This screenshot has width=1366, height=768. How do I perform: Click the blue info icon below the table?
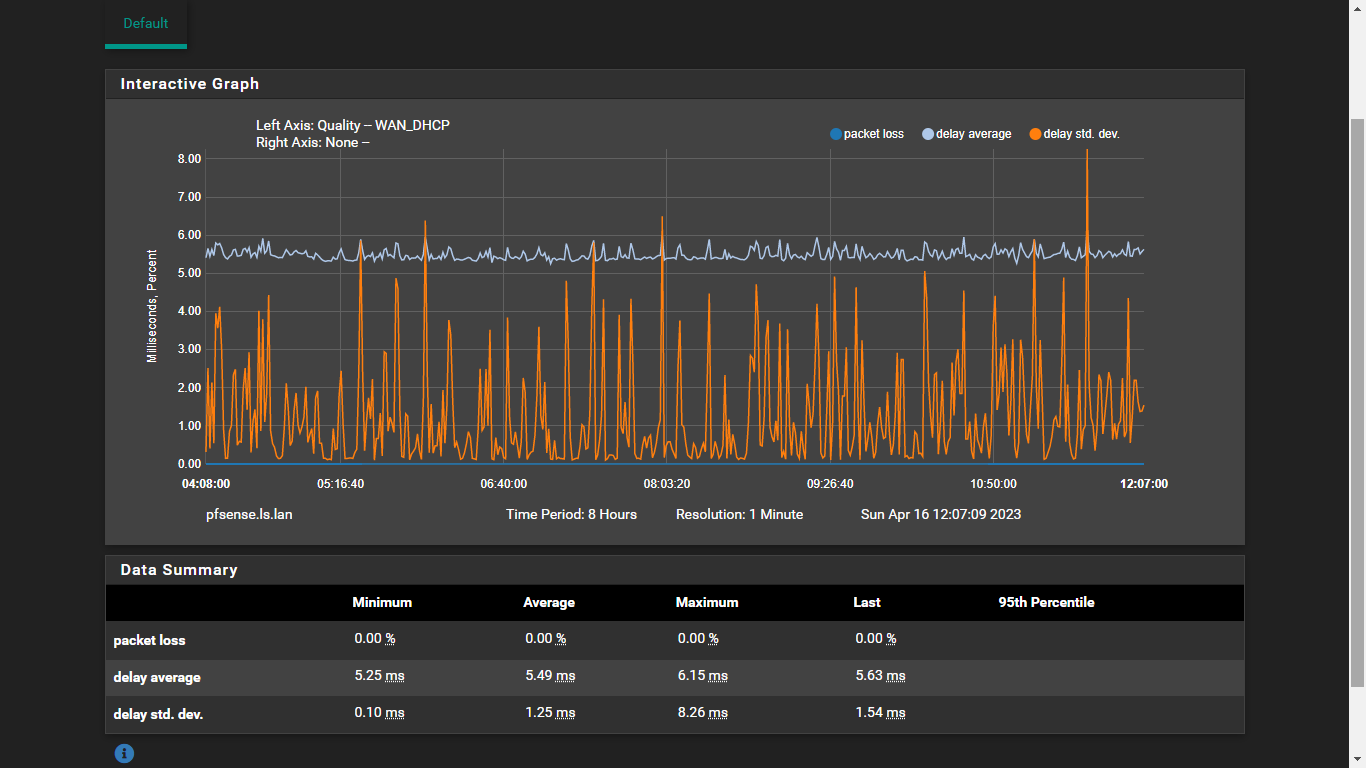(124, 754)
